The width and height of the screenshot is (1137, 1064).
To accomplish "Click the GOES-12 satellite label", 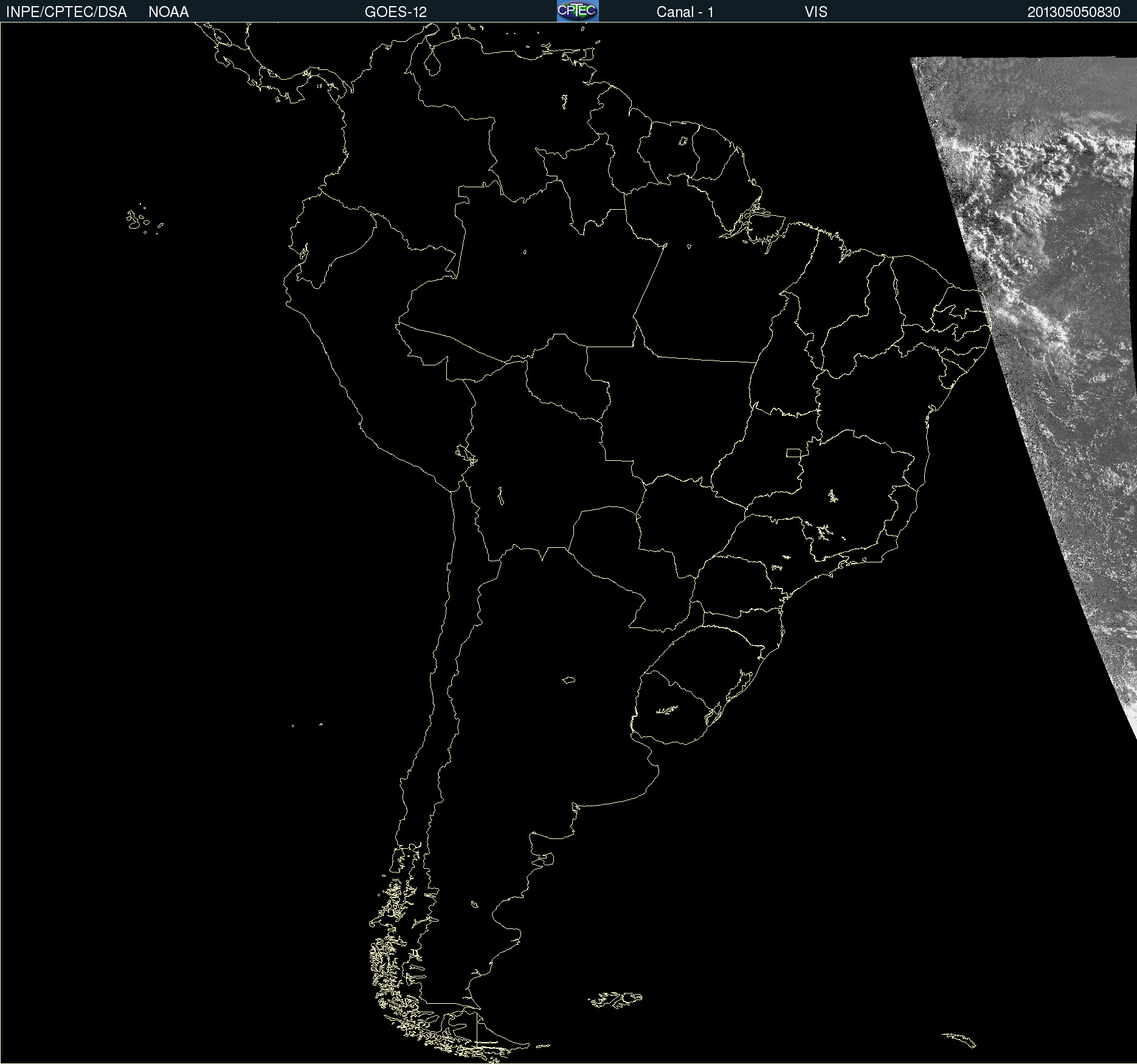I will [396, 12].
